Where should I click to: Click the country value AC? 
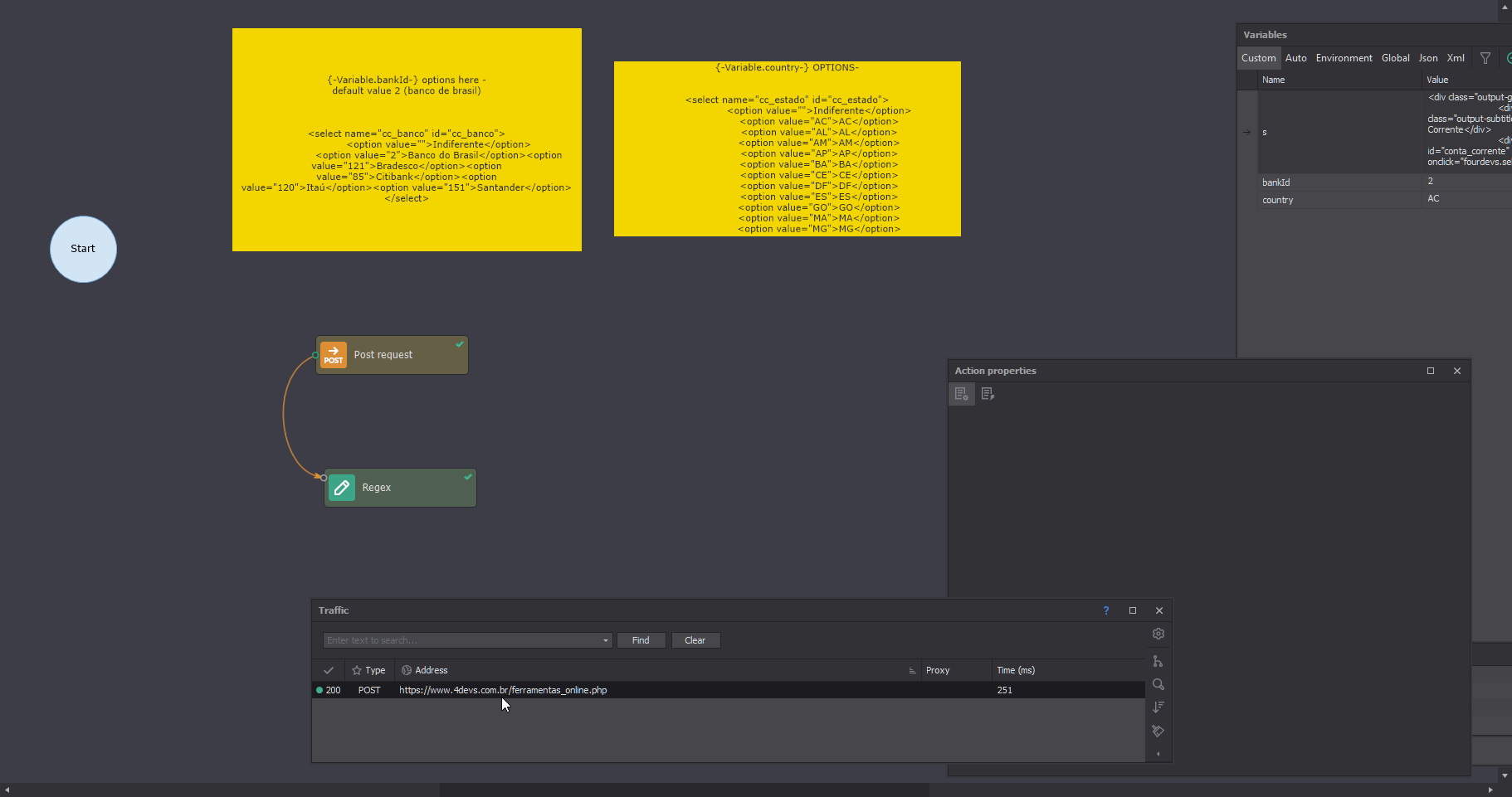[x=1433, y=198]
